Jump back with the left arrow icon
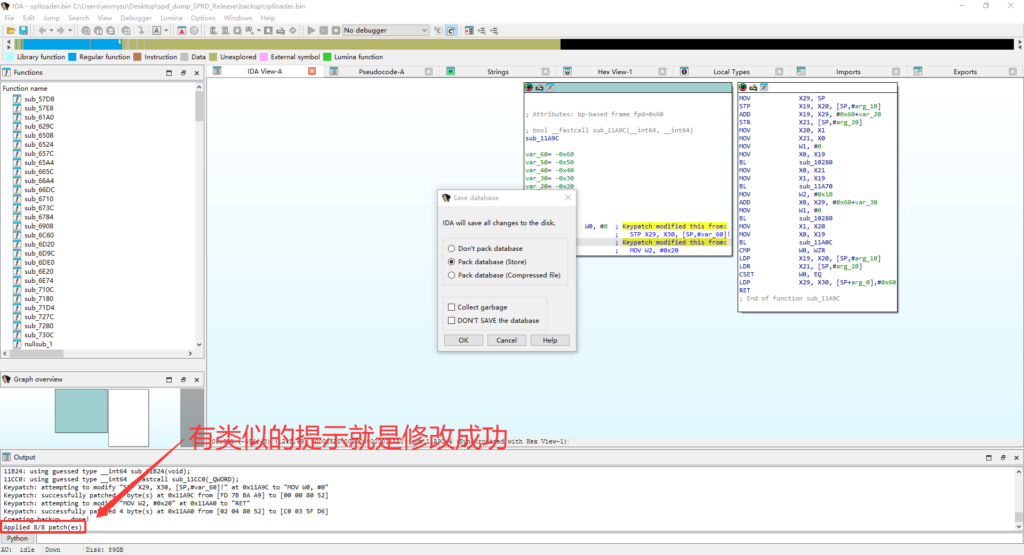Screen dimensions: 1024x555 click(42, 31)
